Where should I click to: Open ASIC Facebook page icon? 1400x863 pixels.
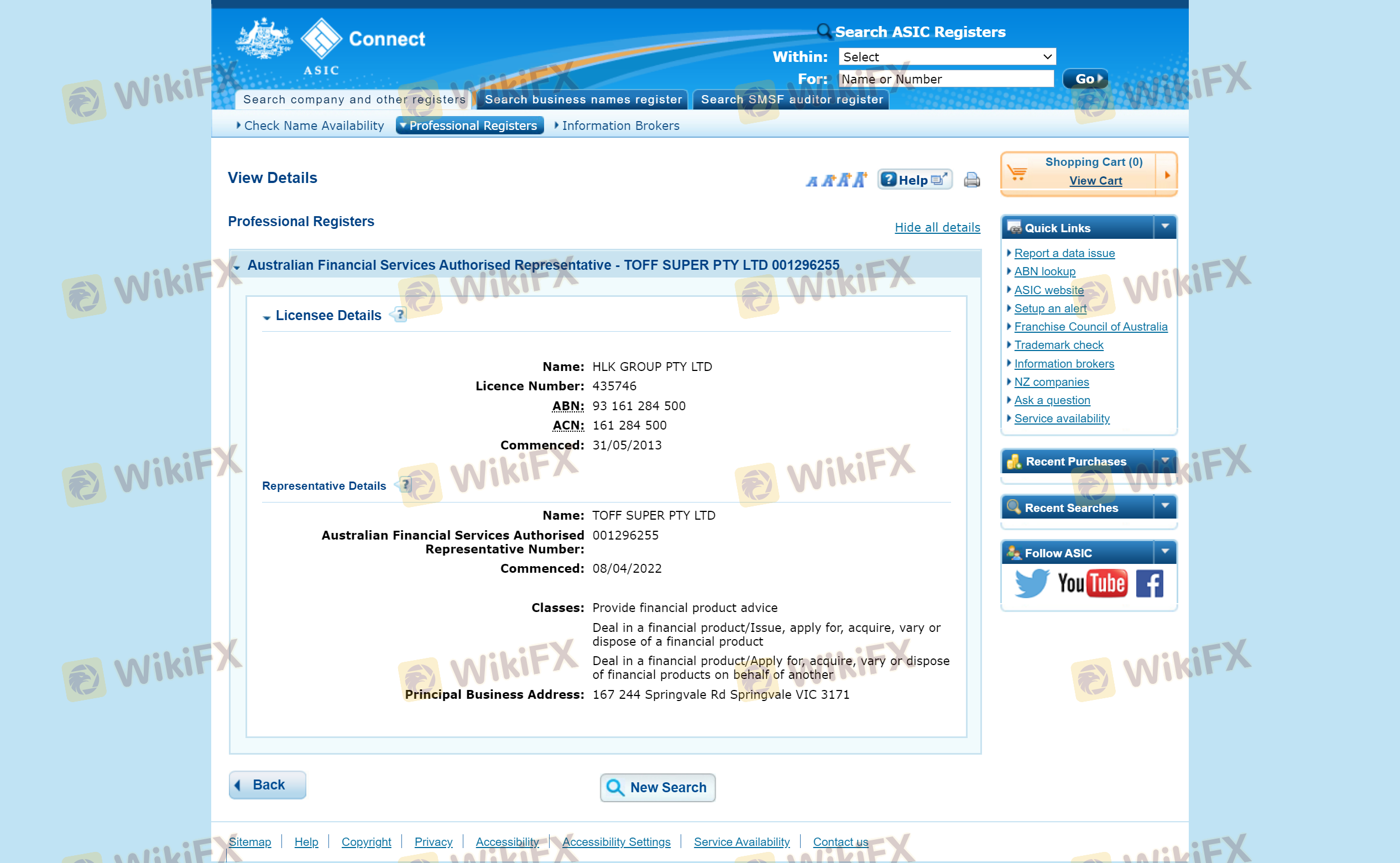1149,583
